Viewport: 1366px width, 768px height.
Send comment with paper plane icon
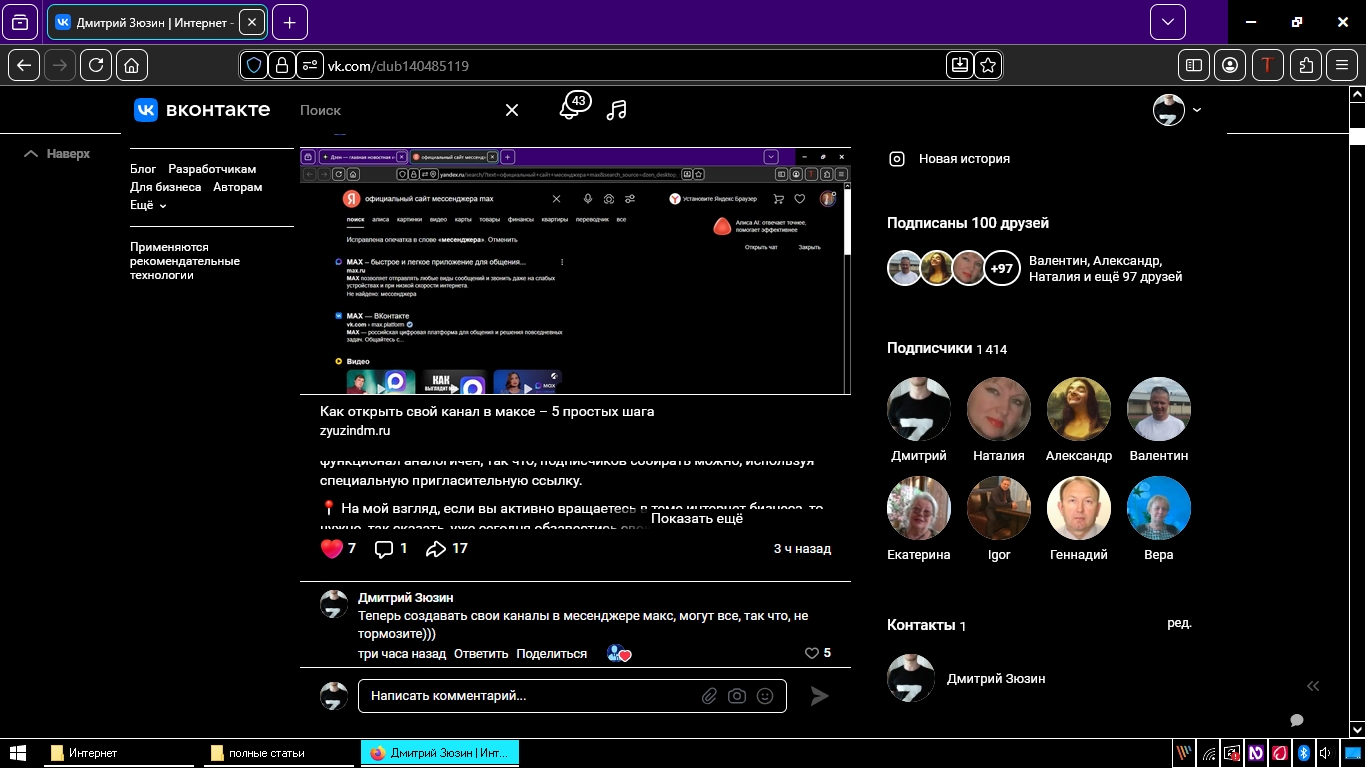click(x=819, y=696)
